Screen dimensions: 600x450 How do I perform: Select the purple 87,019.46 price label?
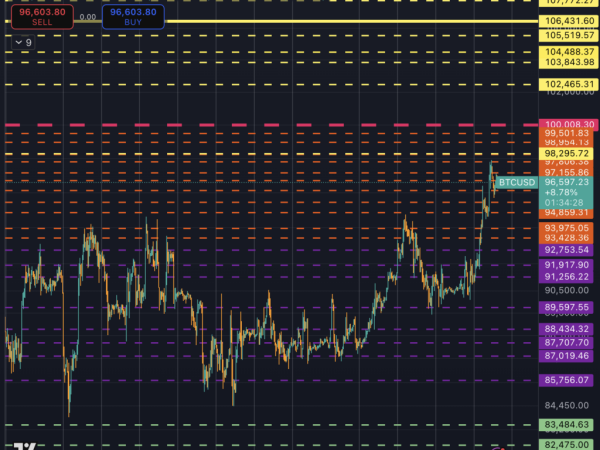pyautogui.click(x=566, y=356)
